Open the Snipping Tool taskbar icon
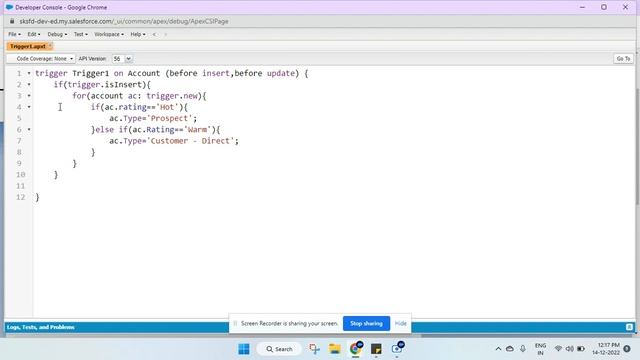This screenshot has height=360, width=640. click(x=314, y=349)
